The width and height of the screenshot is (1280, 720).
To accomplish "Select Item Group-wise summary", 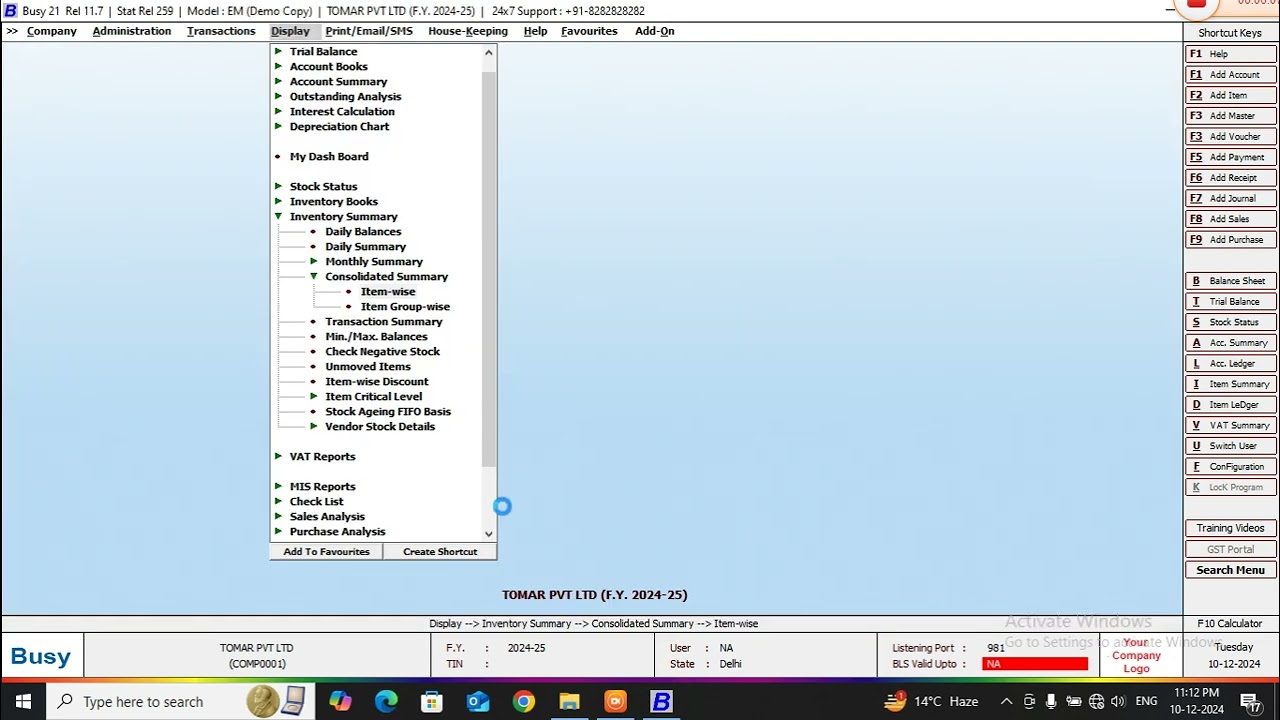I will coord(405,306).
